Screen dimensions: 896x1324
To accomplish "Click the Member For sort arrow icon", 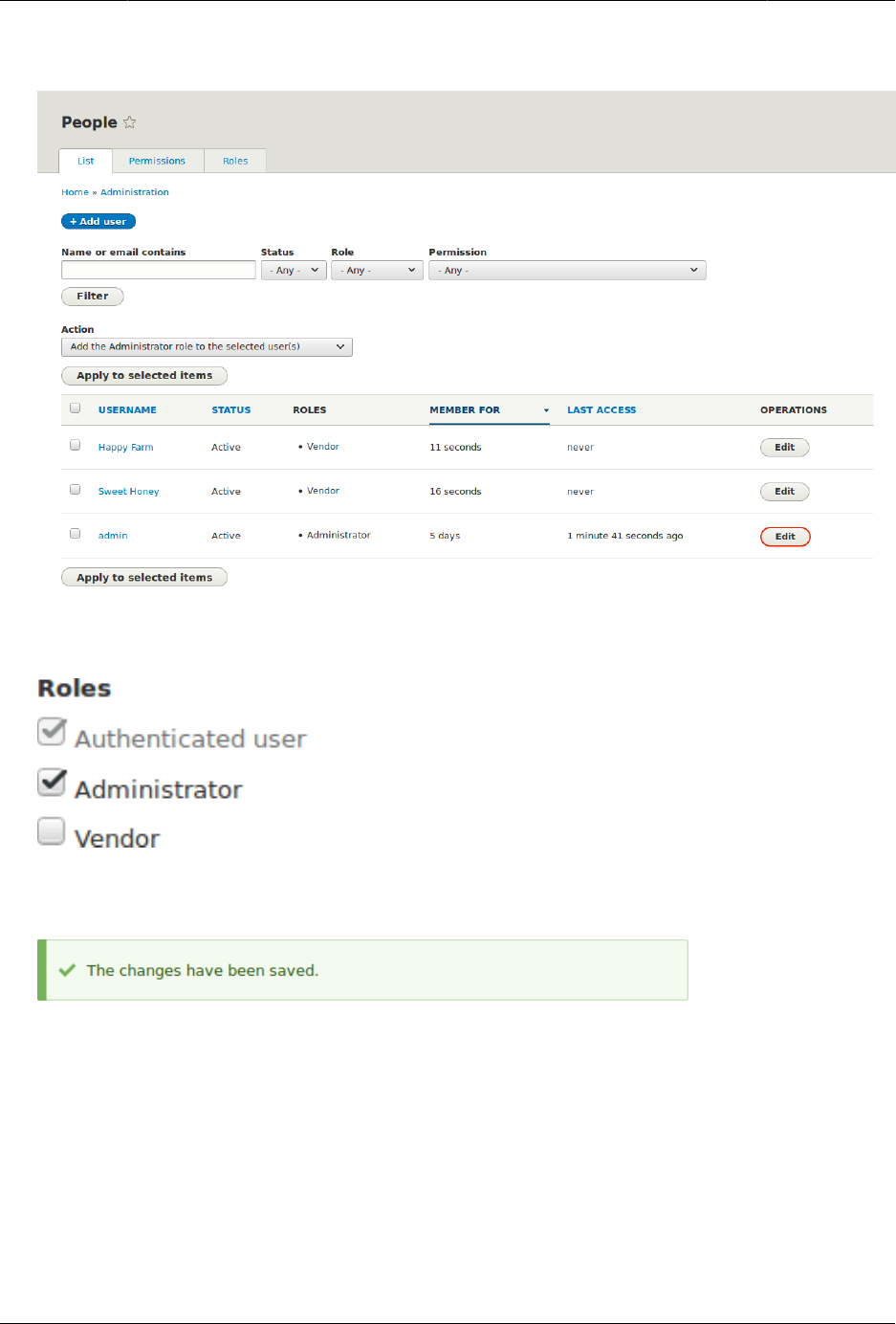I will coord(546,410).
